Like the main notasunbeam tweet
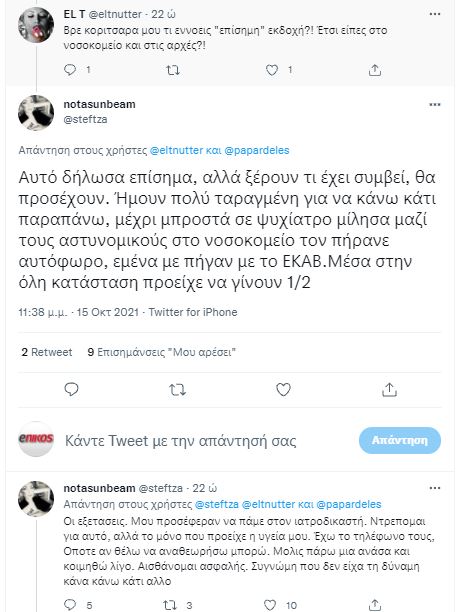 tap(283, 390)
